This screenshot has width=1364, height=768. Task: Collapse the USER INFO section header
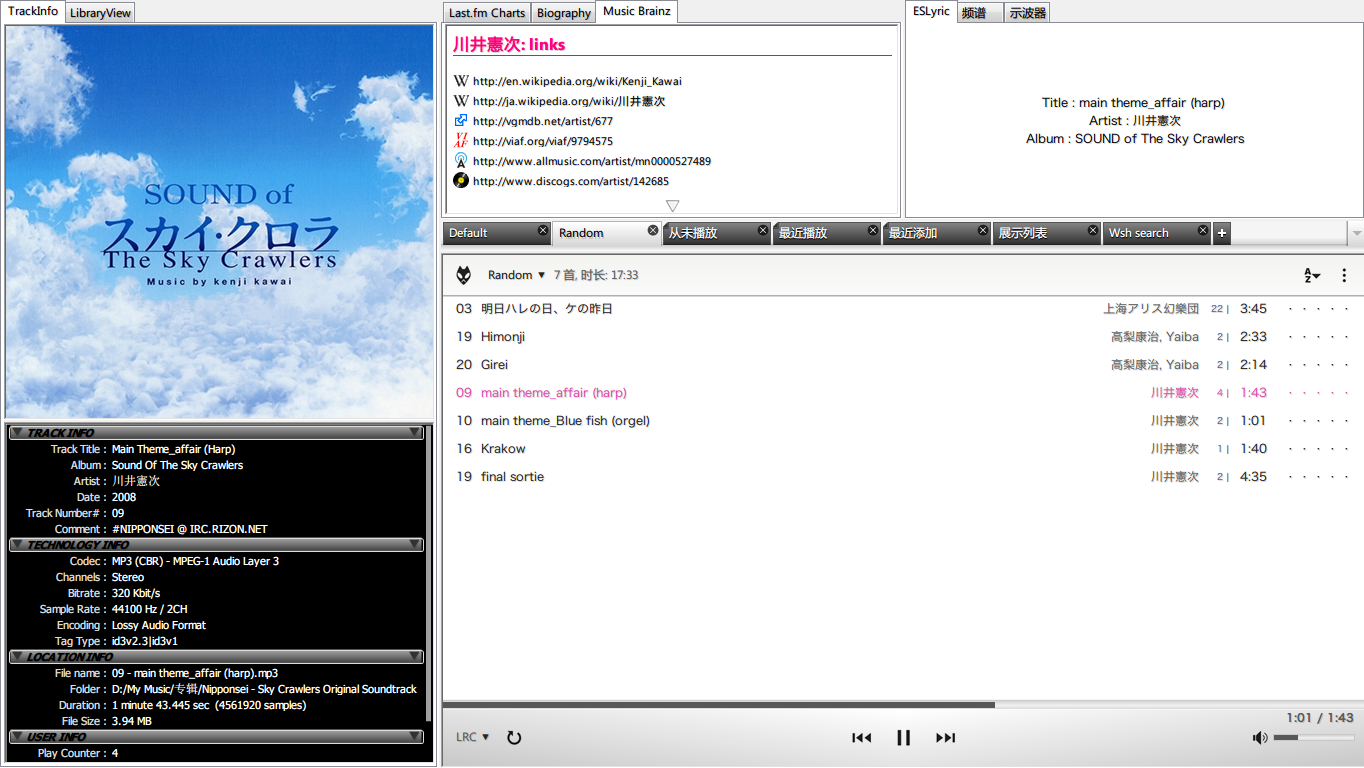coord(216,737)
